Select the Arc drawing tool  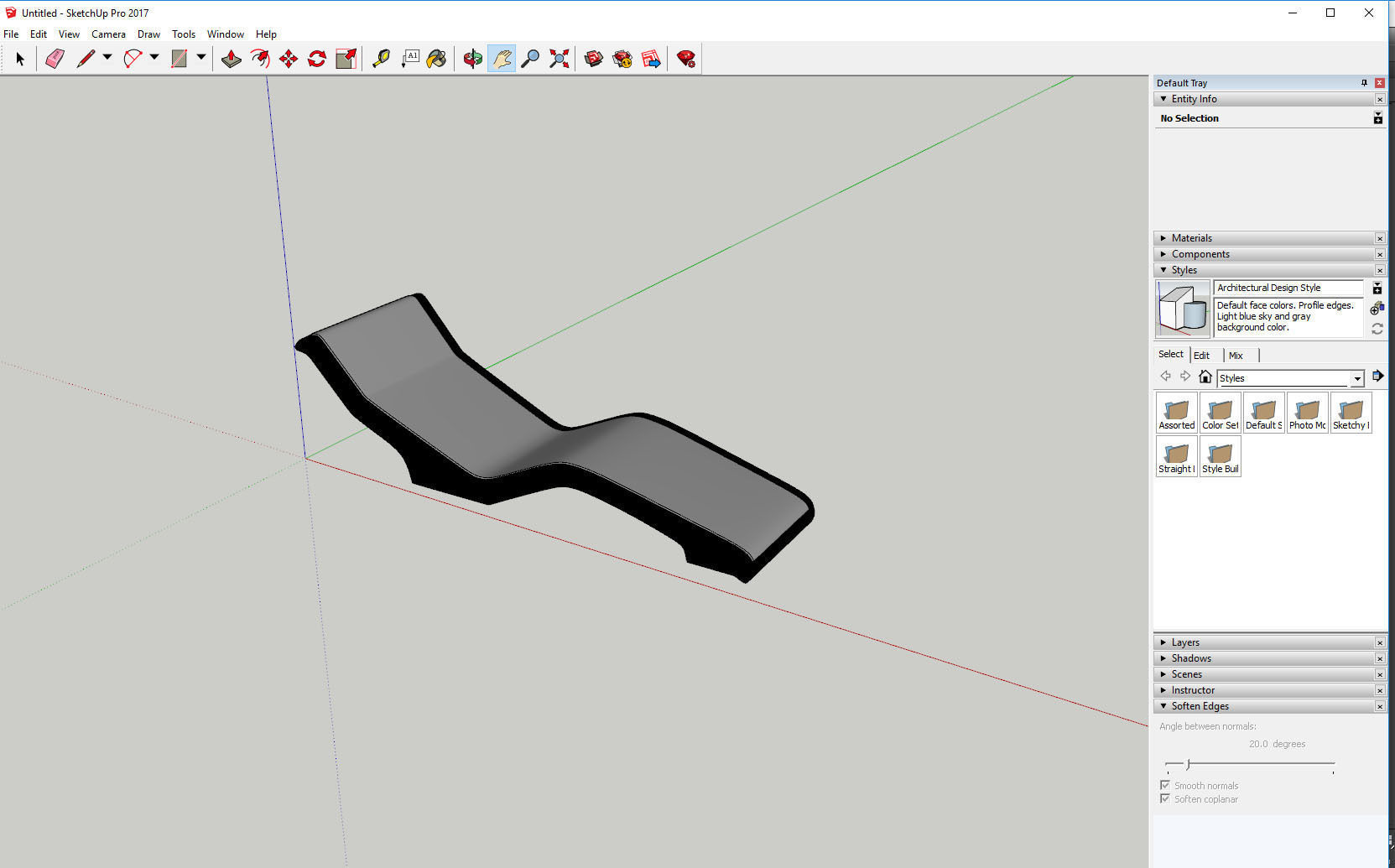click(x=133, y=59)
